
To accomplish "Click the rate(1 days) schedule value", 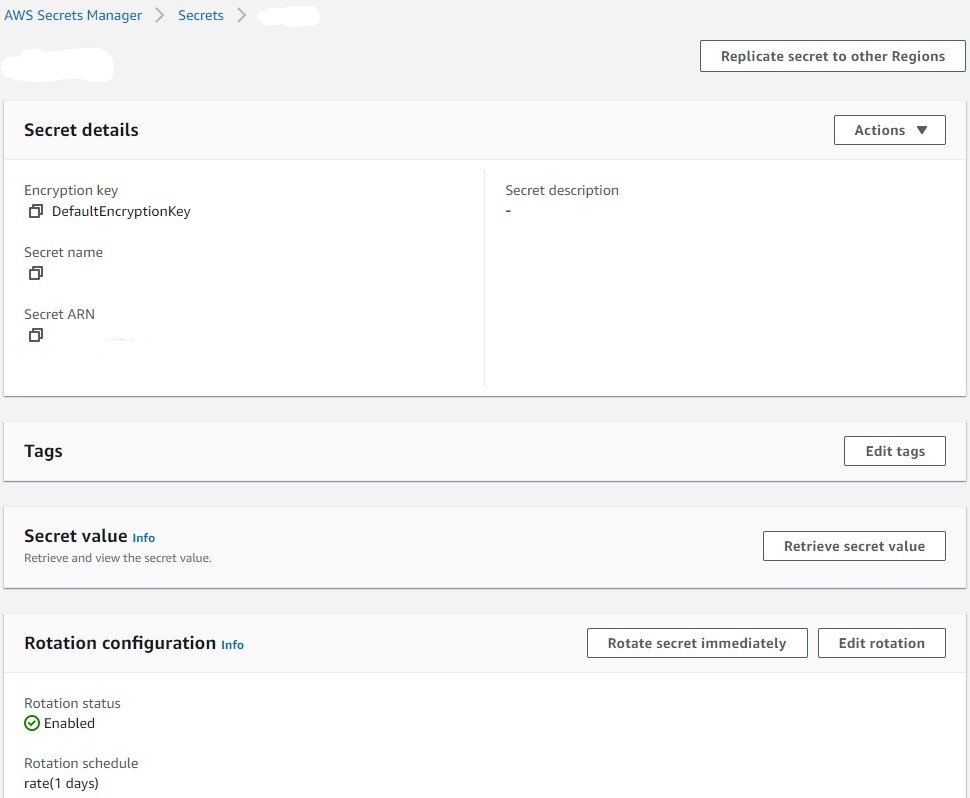I will pos(61,784).
